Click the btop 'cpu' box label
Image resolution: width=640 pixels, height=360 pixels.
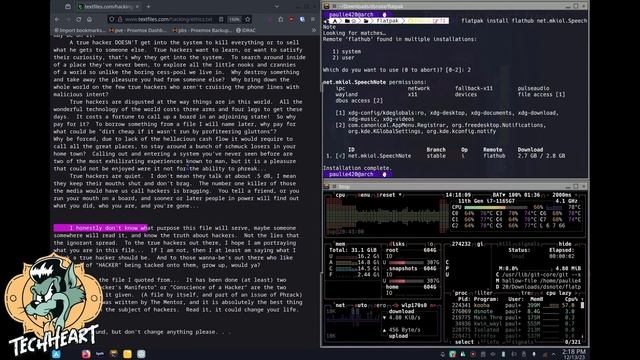pyautogui.click(x=340, y=195)
